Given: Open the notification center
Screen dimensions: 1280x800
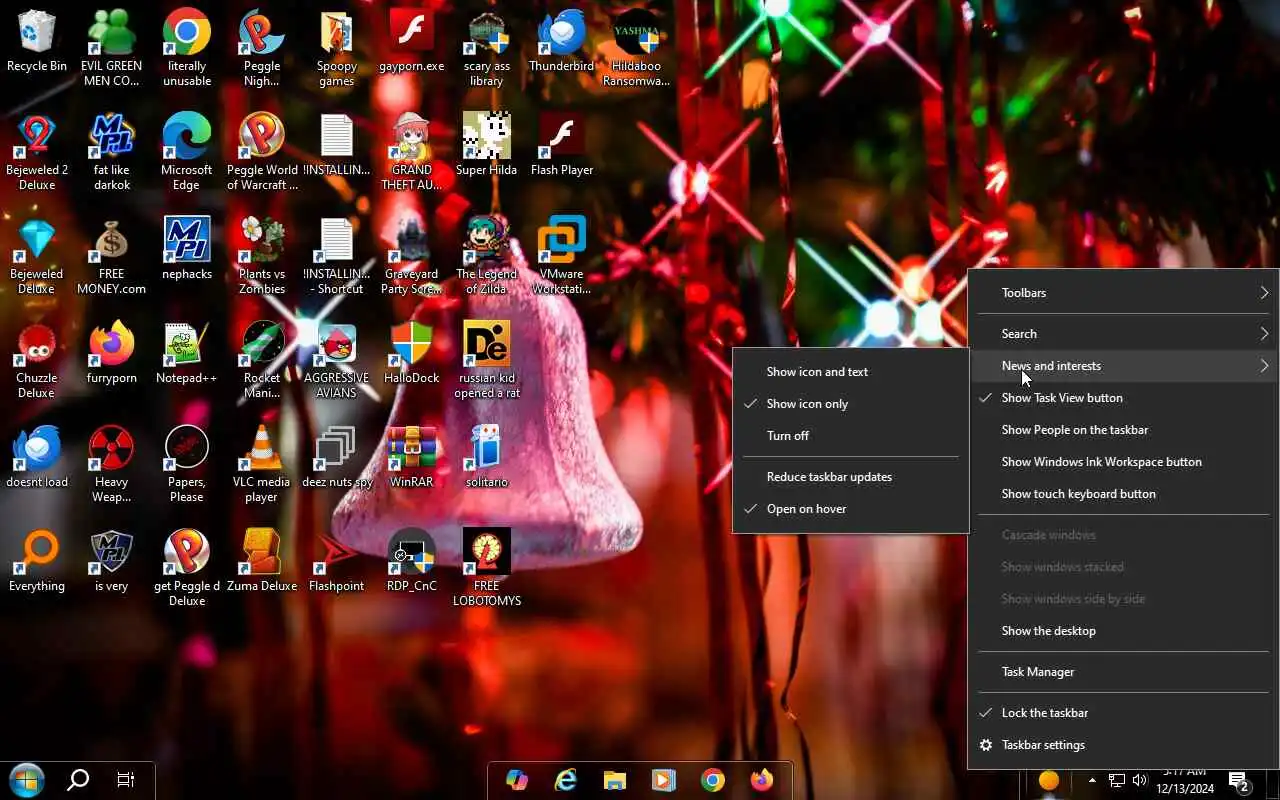Looking at the screenshot, I should [x=1239, y=781].
